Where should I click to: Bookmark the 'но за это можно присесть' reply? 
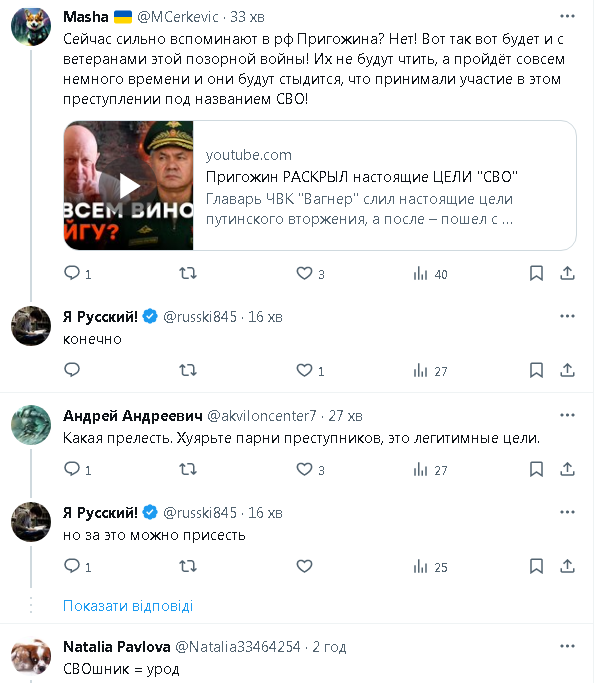(536, 567)
